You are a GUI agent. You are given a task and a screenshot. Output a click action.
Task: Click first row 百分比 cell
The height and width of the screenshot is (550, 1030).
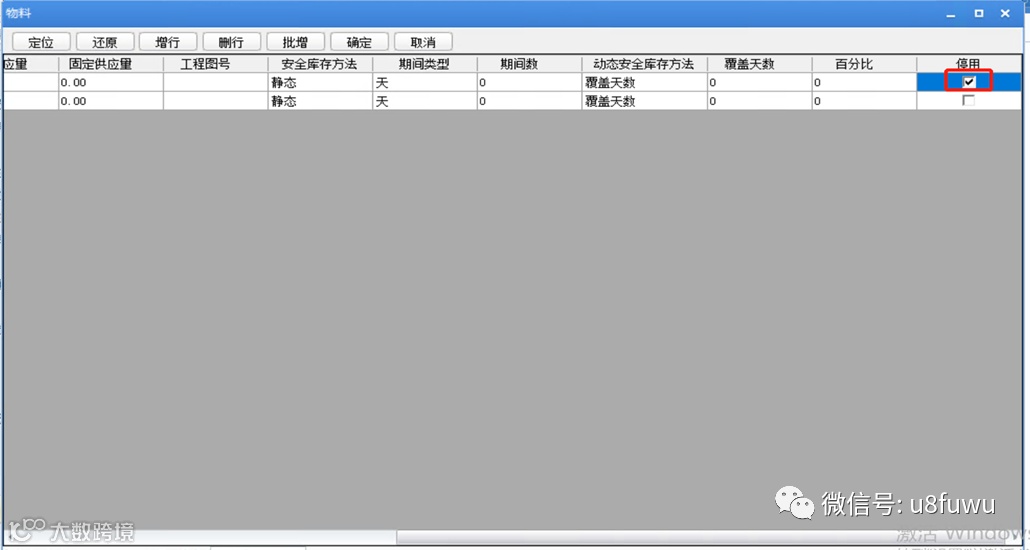point(864,82)
